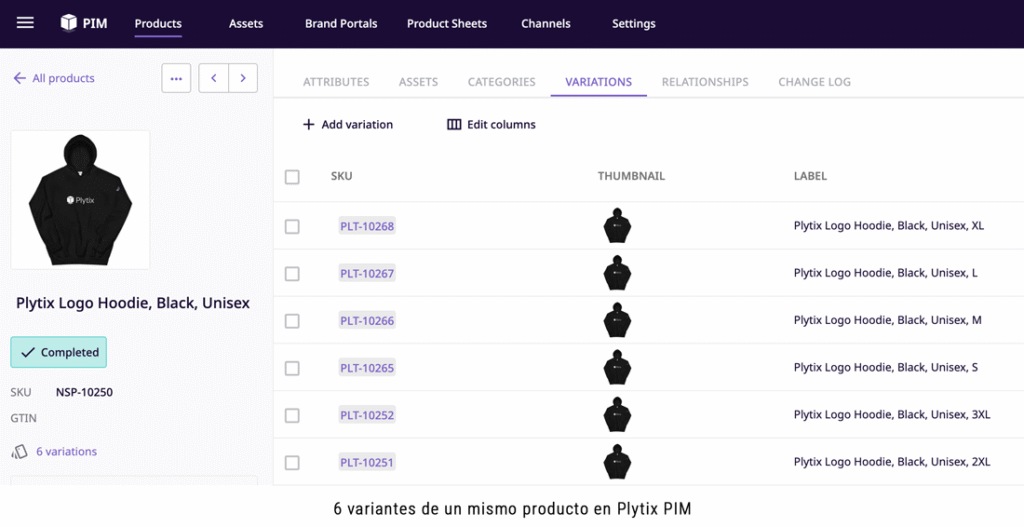
Task: Open SKU link PLT-10267
Action: (x=367, y=273)
